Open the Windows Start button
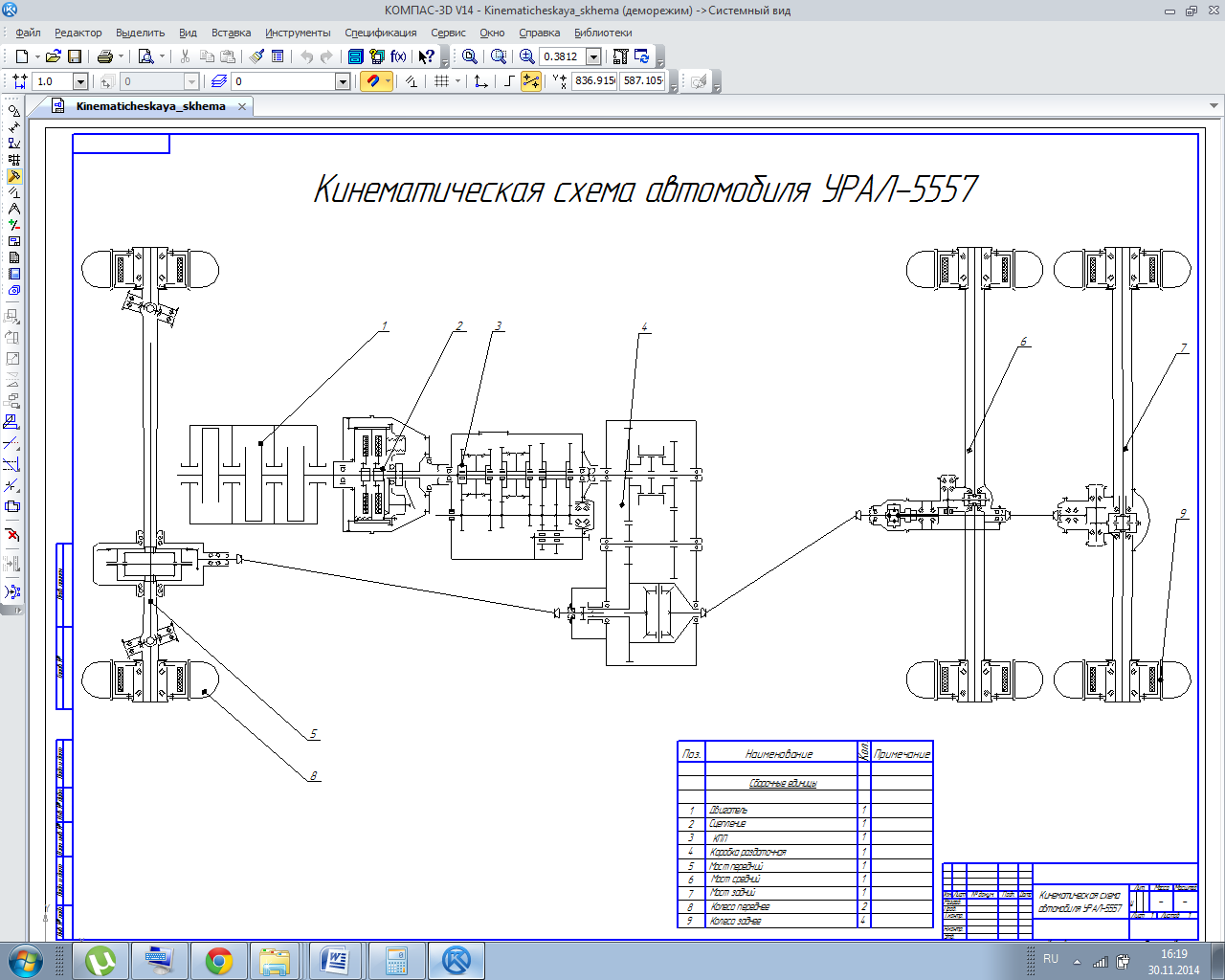This screenshot has width=1225, height=980. pos(25,960)
